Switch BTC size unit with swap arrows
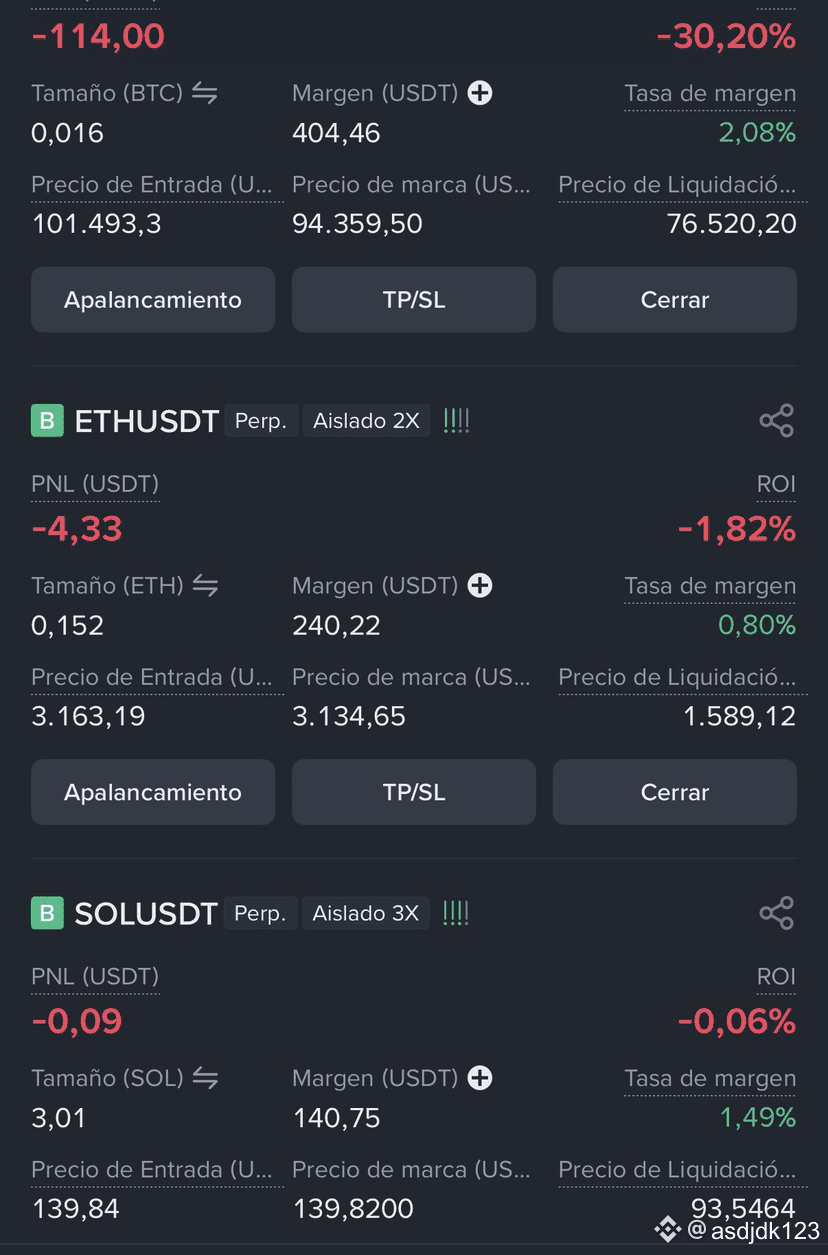Viewport: 828px width, 1255px height. click(205, 93)
